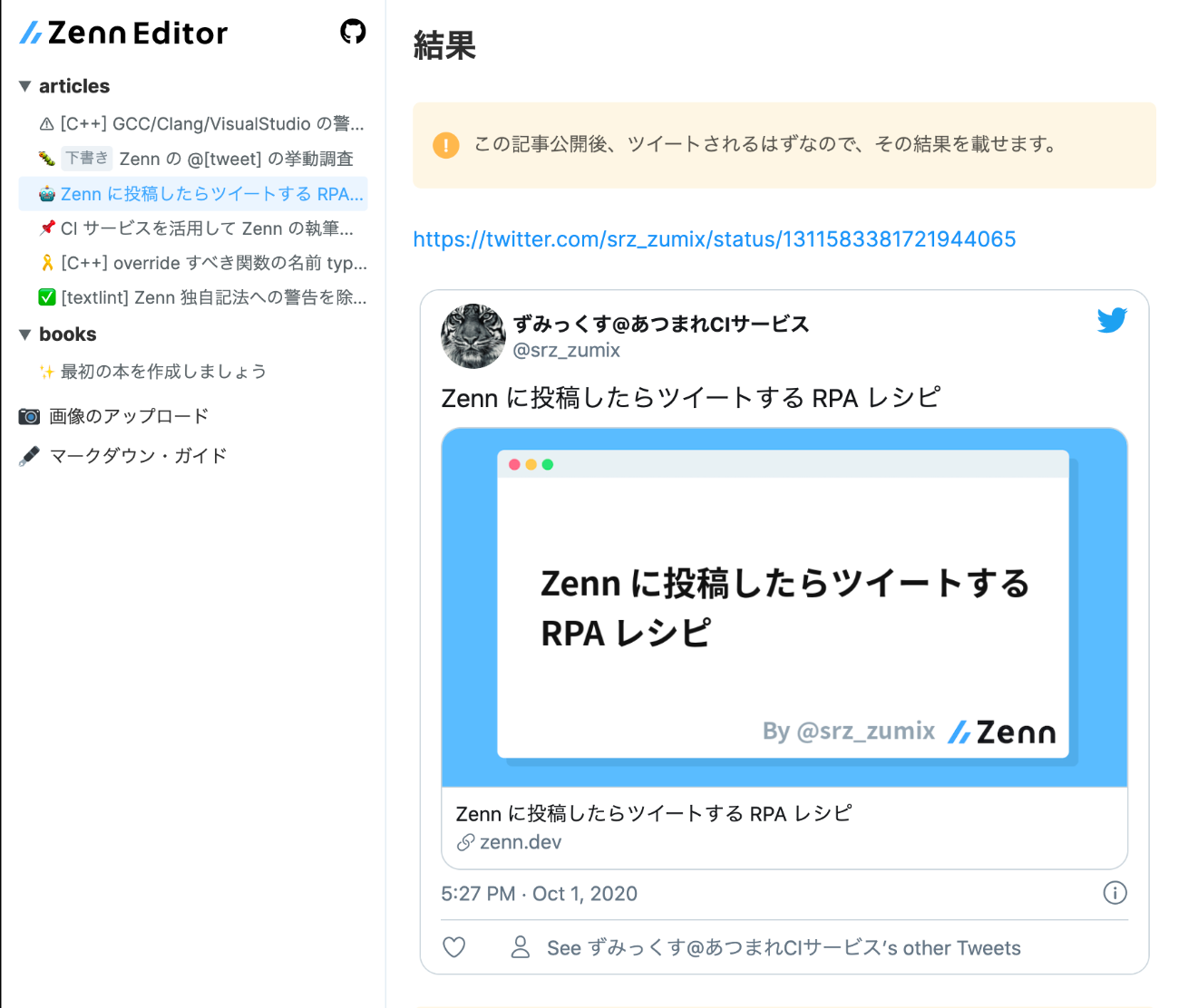
Task: Click the ribbon emoji of the override article
Action: click(47, 263)
